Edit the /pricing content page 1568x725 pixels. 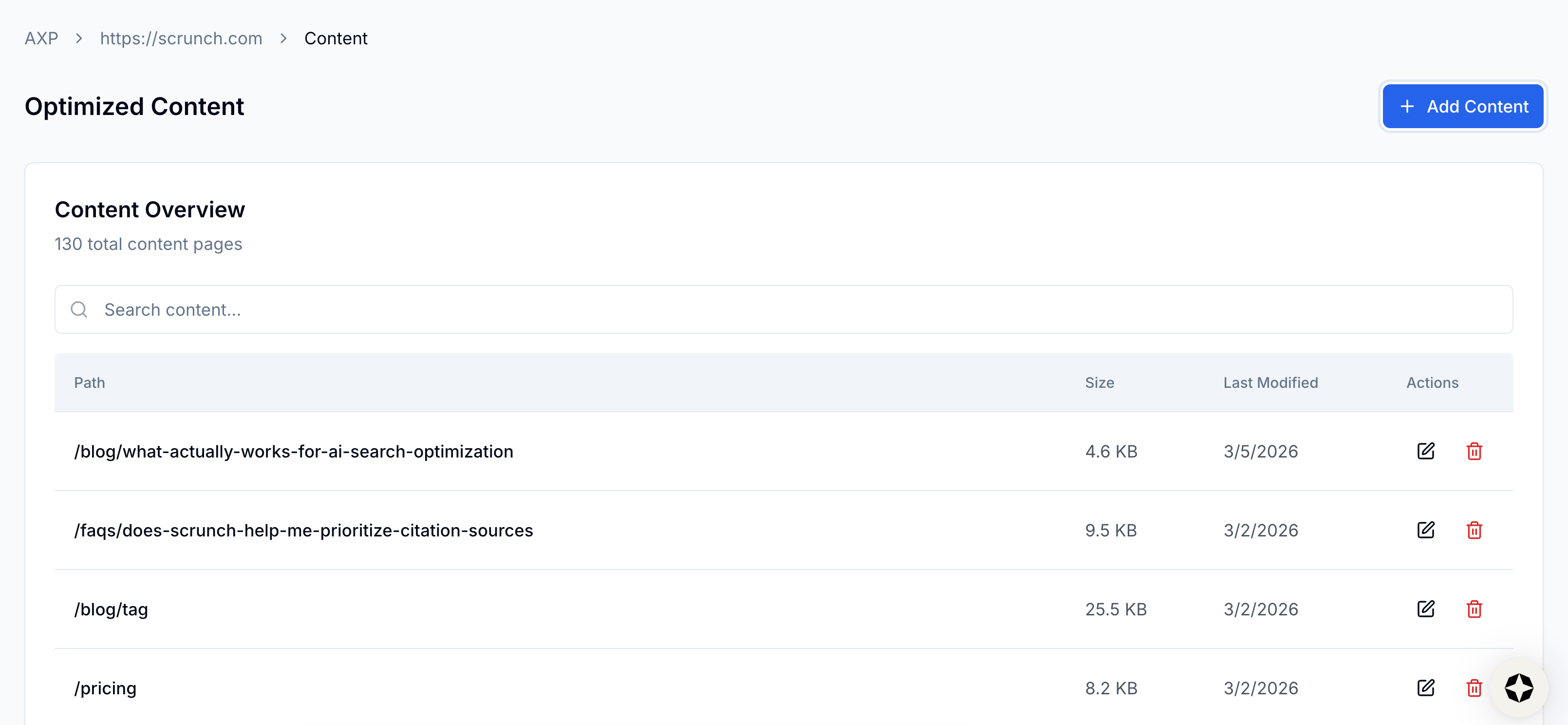click(1426, 688)
